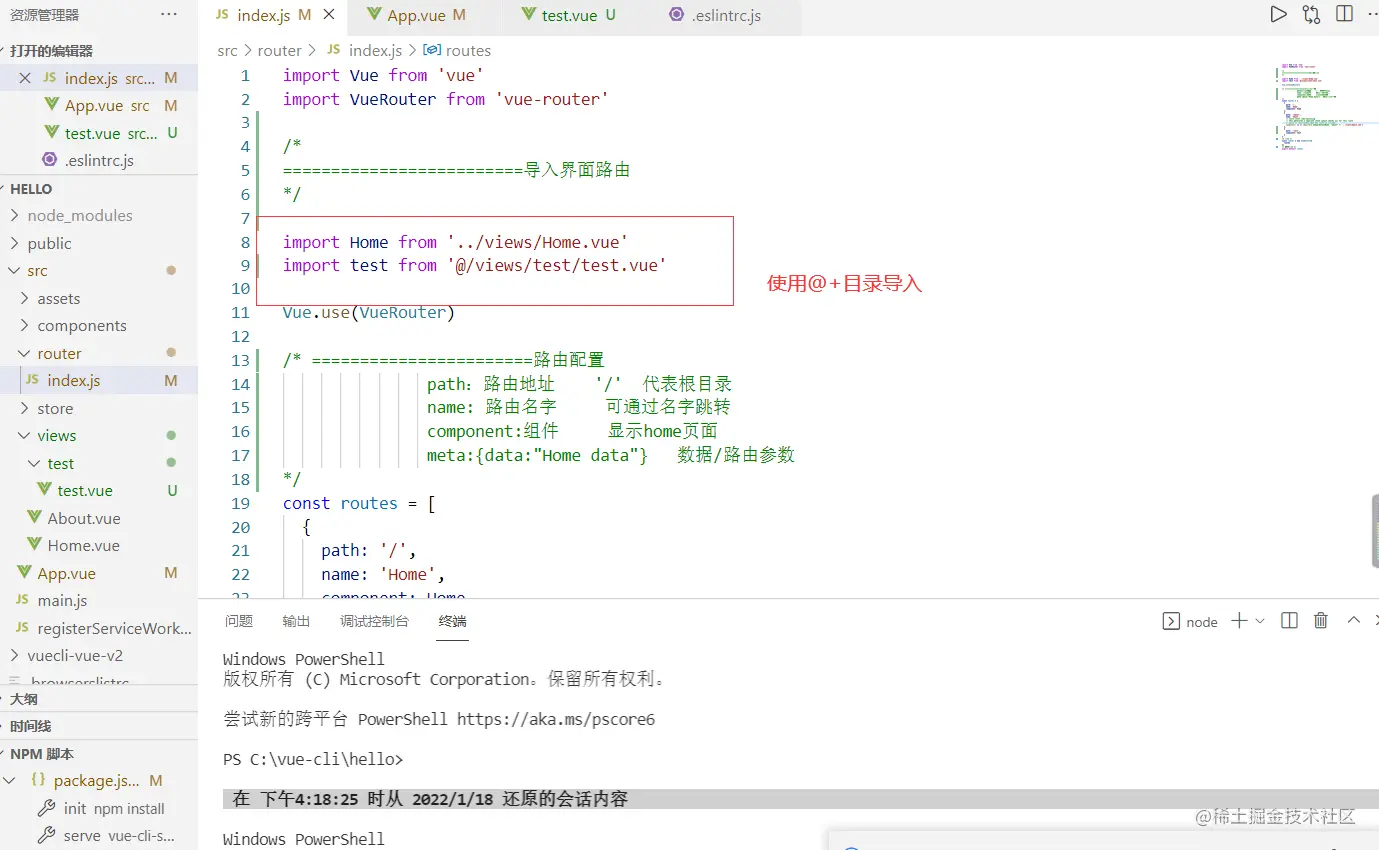This screenshot has height=850, width=1379.
Task: Select the node terminal instance
Action: 1190,621
